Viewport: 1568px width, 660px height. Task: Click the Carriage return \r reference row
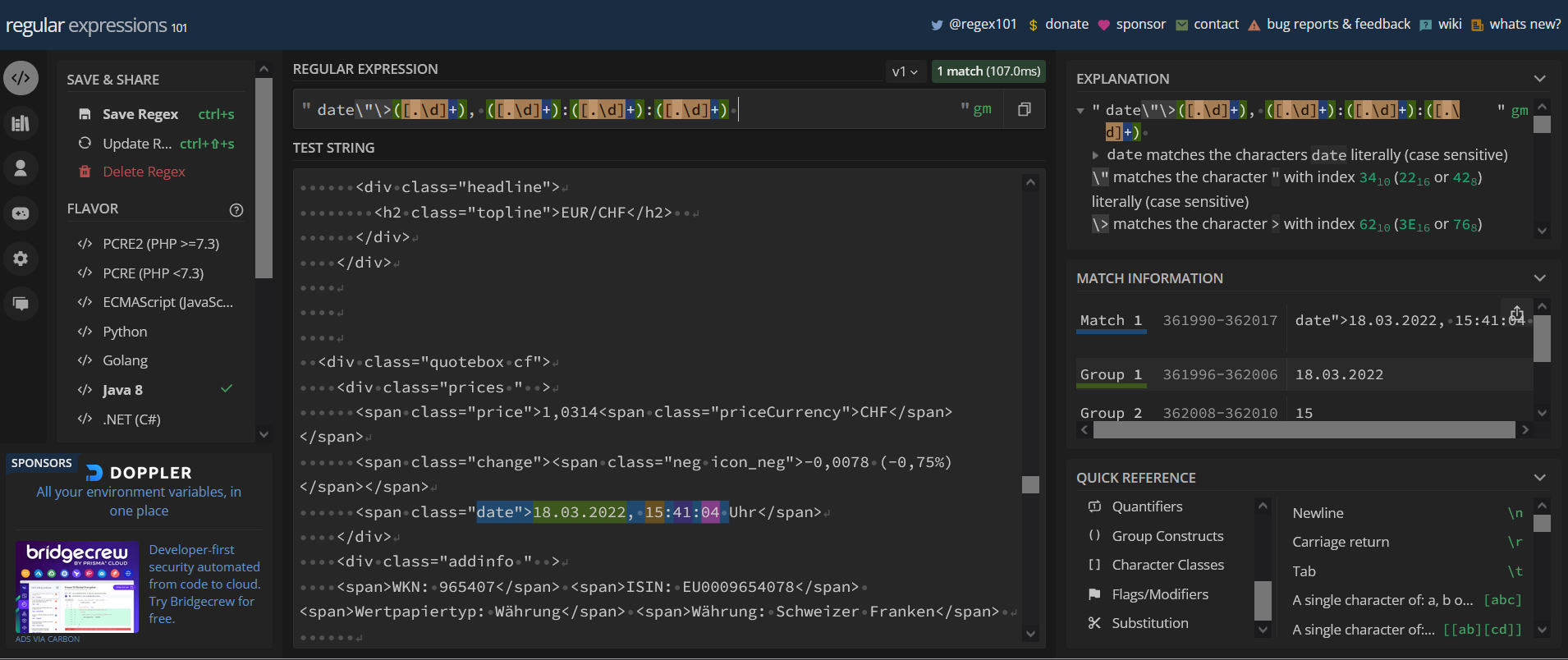[1407, 542]
